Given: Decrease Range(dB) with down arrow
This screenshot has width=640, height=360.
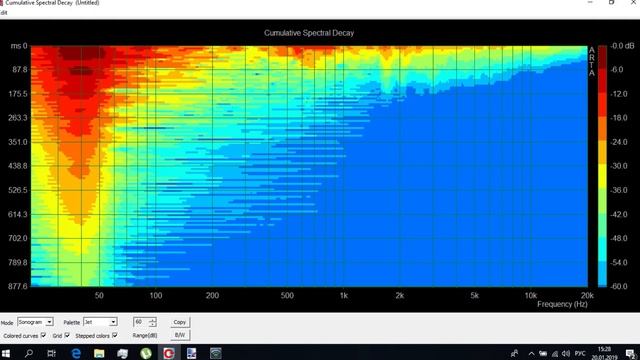Looking at the screenshot, I should 153,324.
